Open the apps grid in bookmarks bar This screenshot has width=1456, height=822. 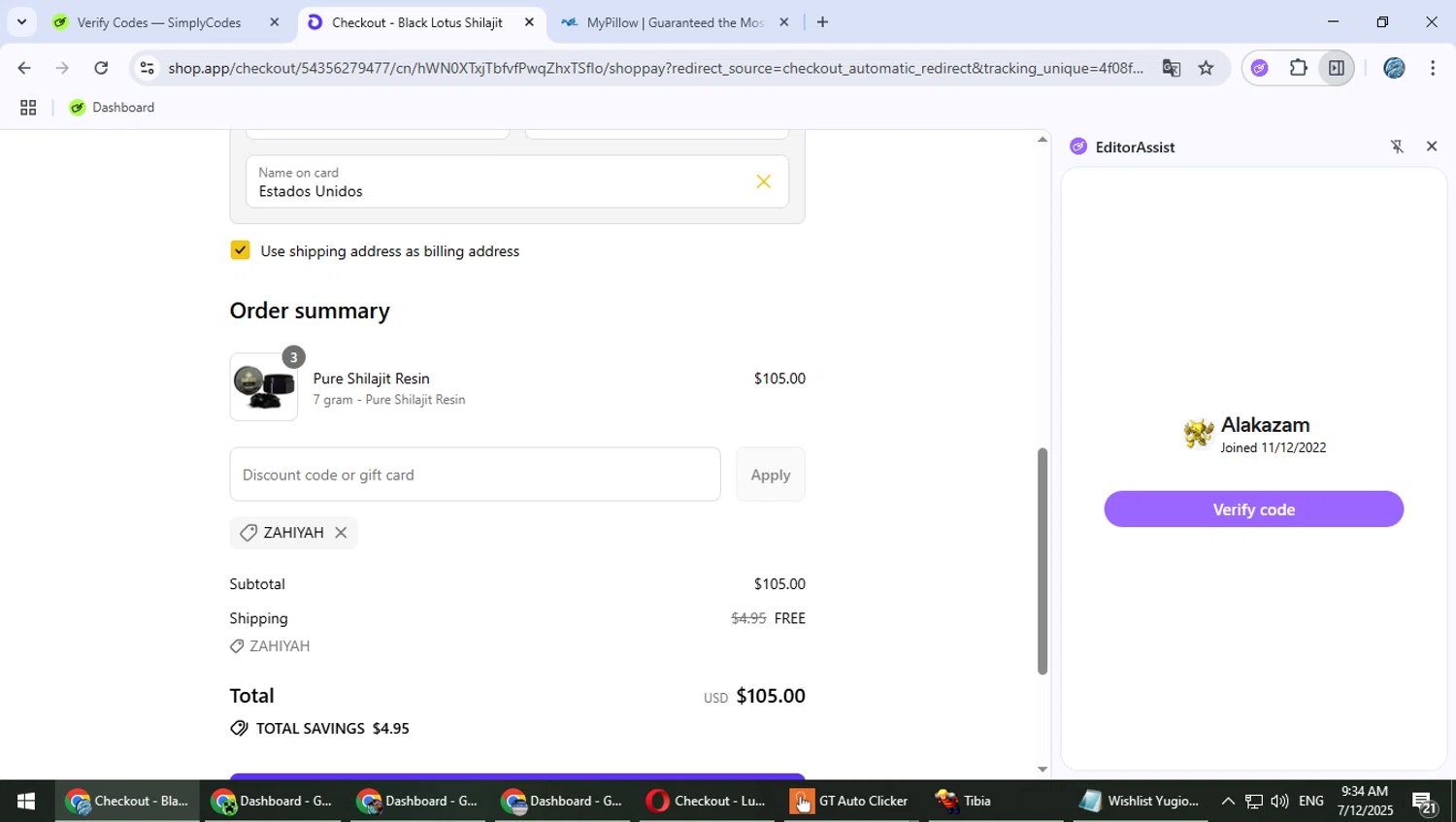pos(28,108)
